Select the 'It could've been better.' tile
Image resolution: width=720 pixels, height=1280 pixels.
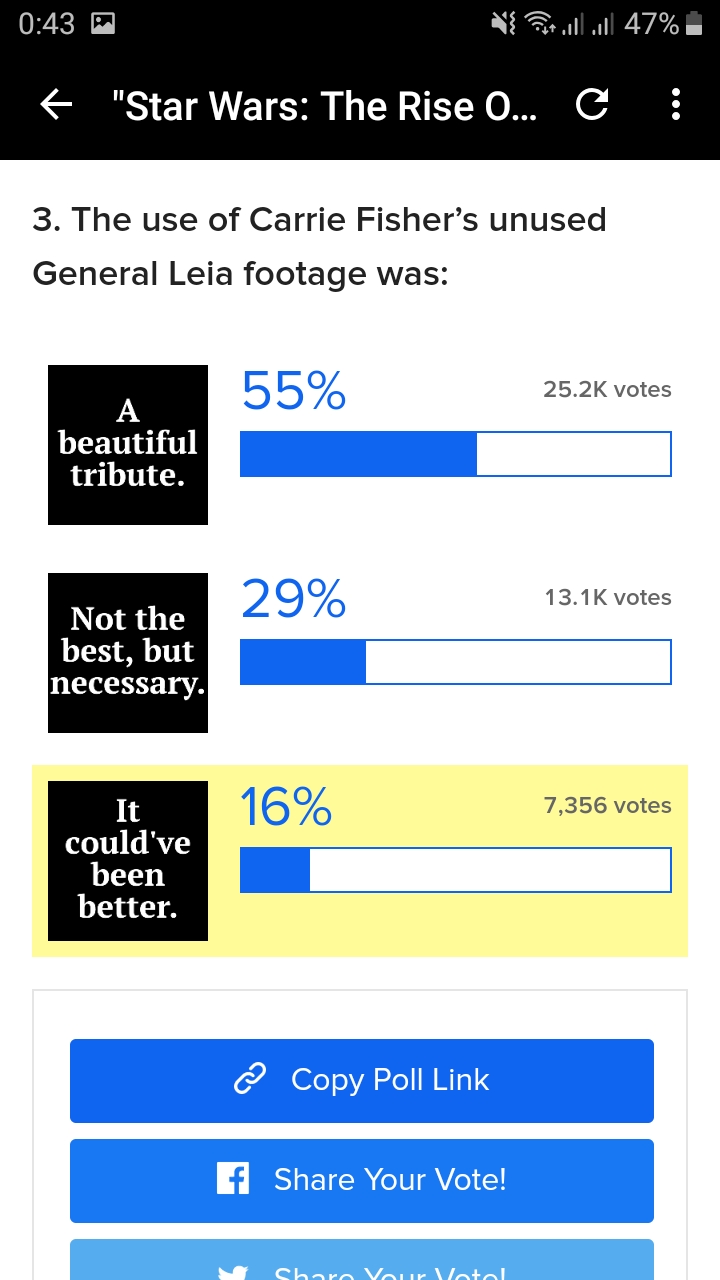point(128,861)
